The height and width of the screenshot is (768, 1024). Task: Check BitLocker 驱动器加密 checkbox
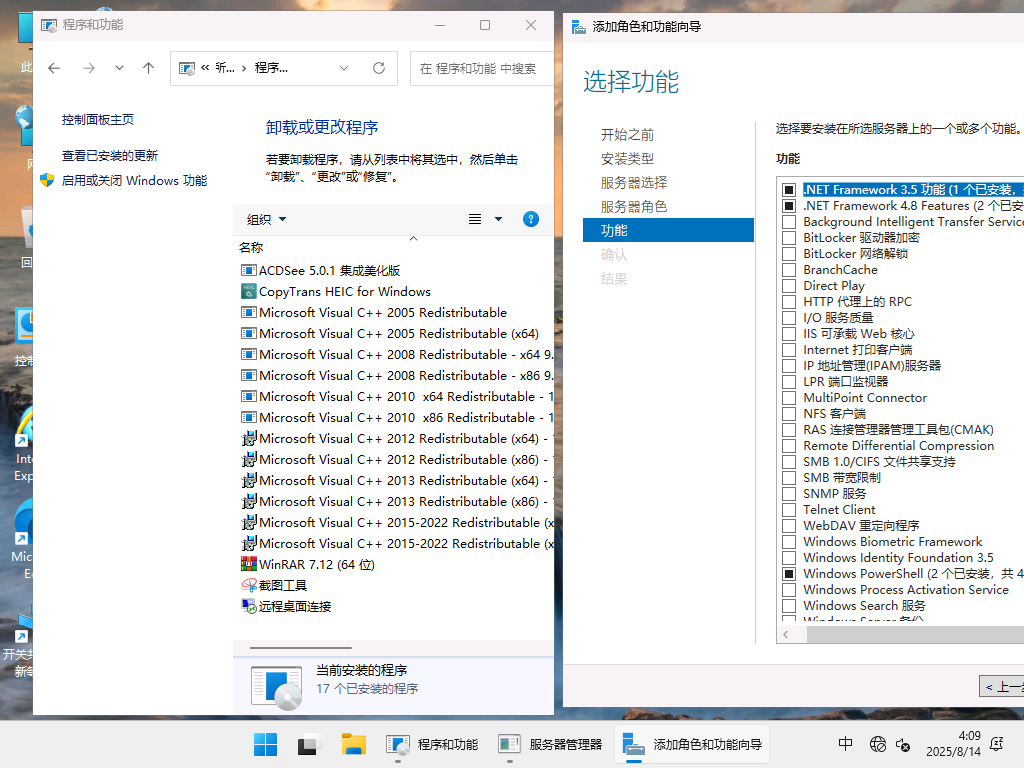pyautogui.click(x=789, y=238)
